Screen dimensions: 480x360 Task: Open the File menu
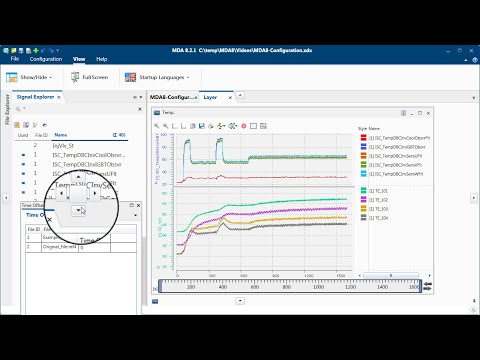[15, 59]
